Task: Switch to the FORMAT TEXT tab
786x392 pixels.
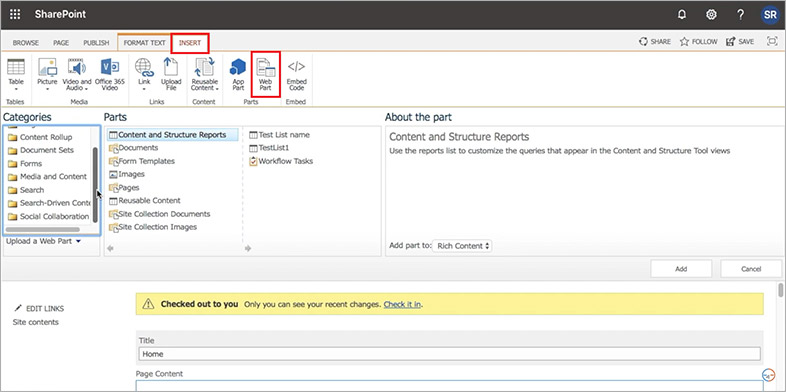Action: [144, 43]
